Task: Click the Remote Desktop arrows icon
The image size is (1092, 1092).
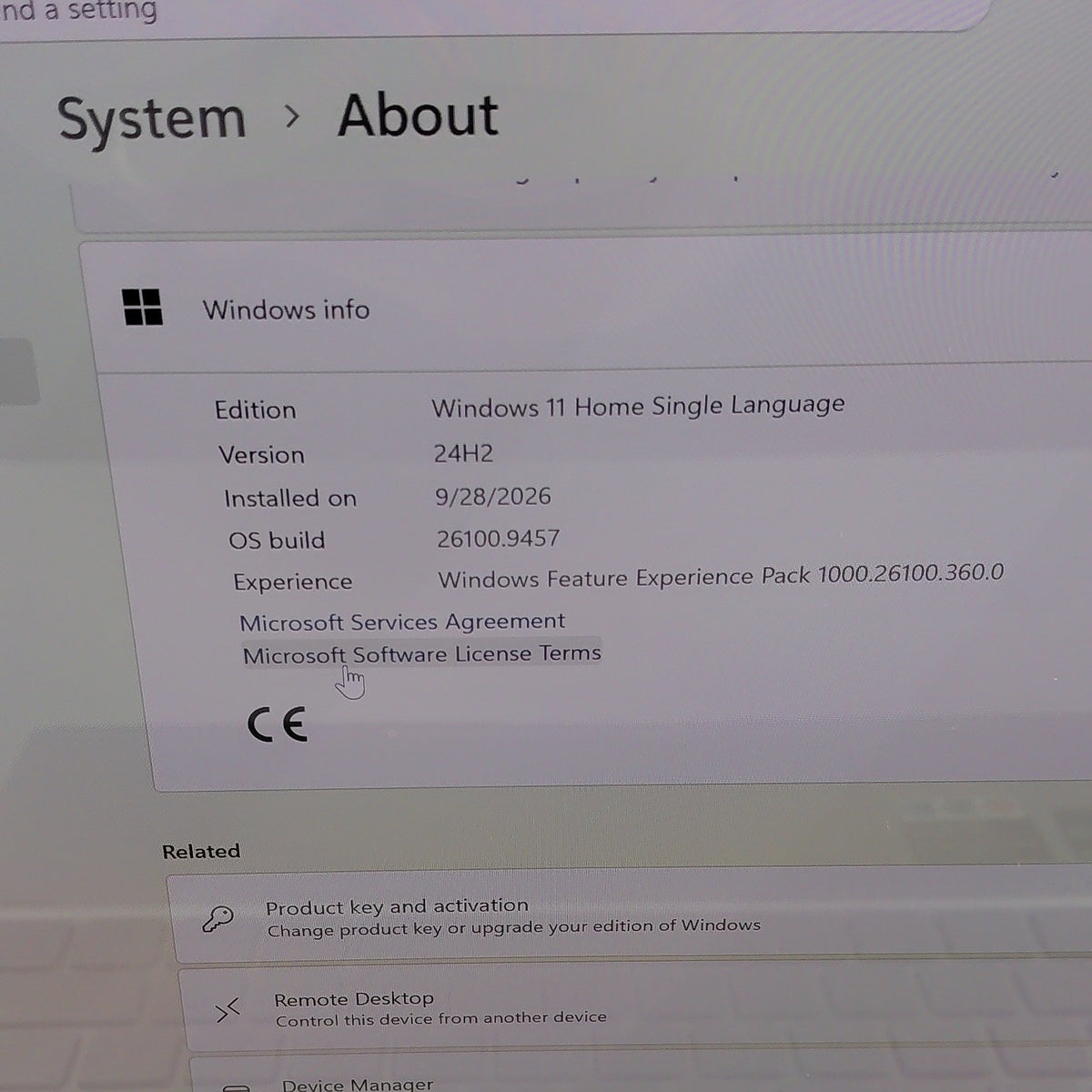Action: (227, 1009)
